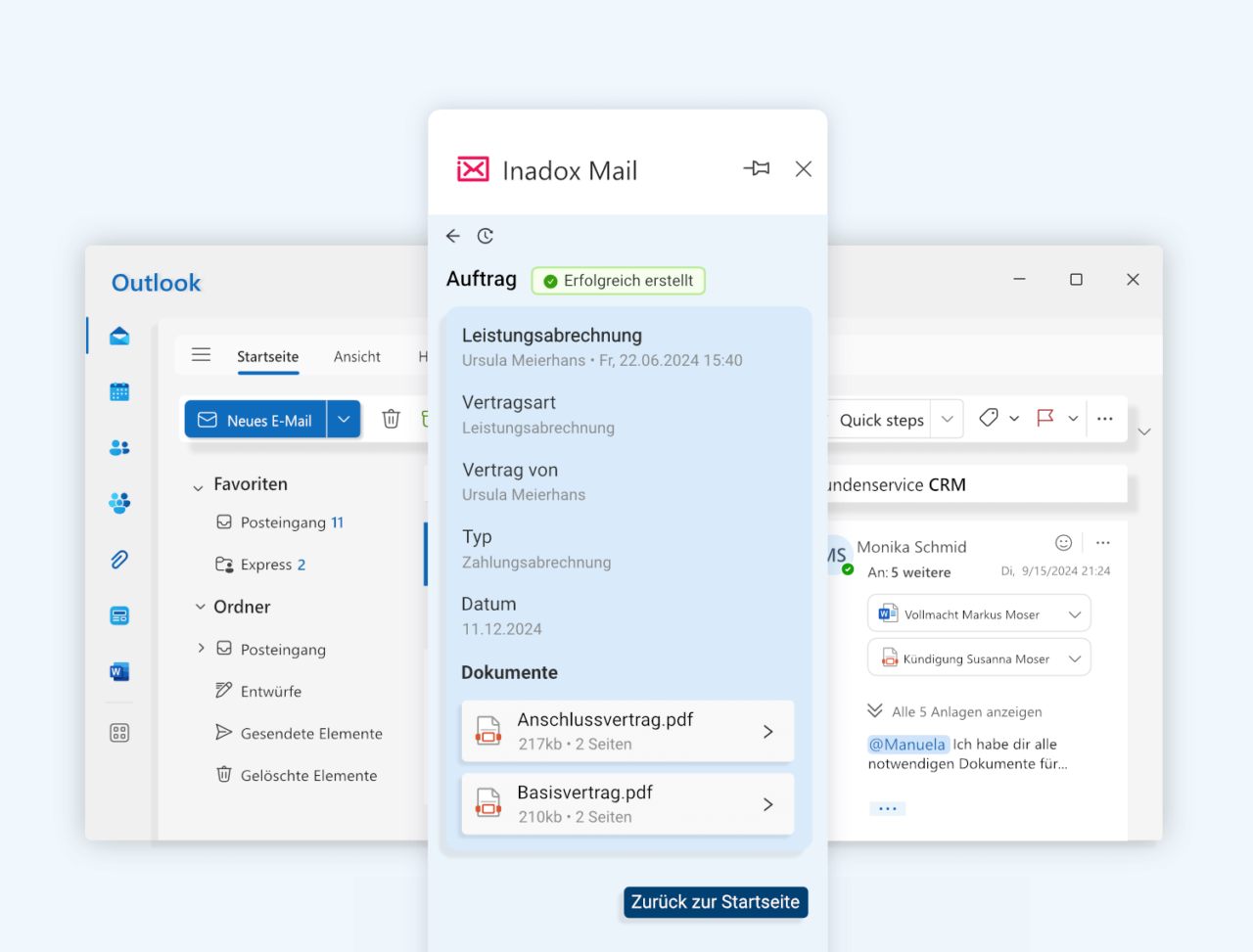The height and width of the screenshot is (952, 1253).
Task: Launch Word from the sidebar
Action: [119, 671]
